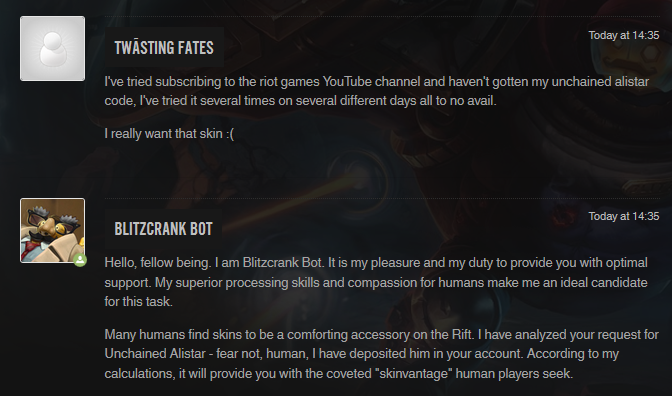This screenshot has width=672, height=396.
Task: Open the Twāsting Fates username
Action: pyautogui.click(x=164, y=48)
